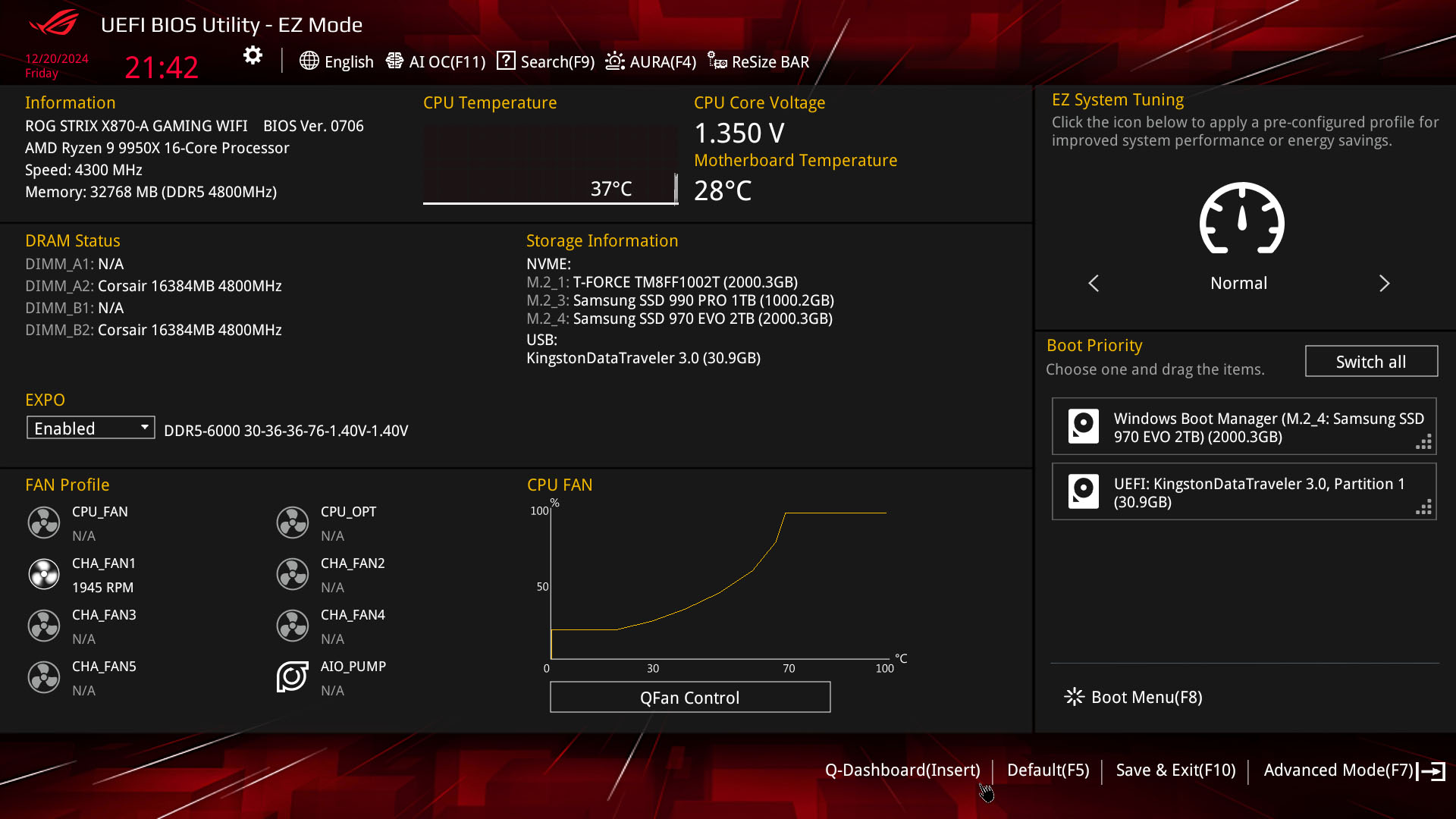Click the 1.350 V core voltage value
Image resolution: width=1456 pixels, height=819 pixels.
click(739, 133)
